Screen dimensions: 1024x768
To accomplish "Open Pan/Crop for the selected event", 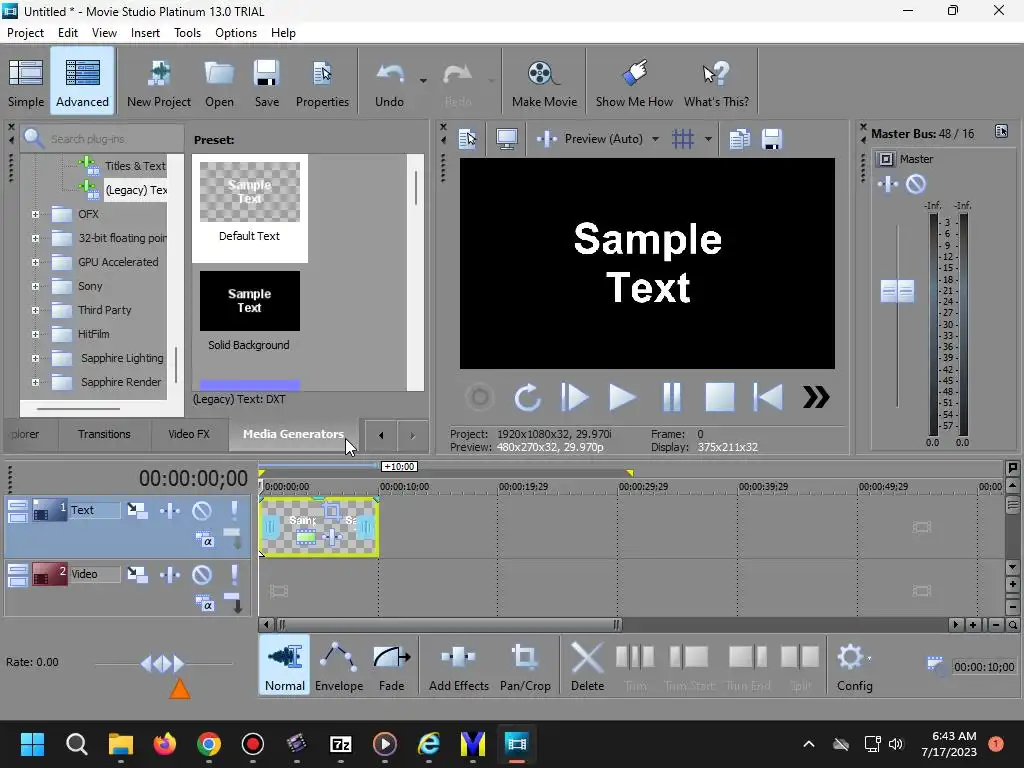I will (525, 666).
